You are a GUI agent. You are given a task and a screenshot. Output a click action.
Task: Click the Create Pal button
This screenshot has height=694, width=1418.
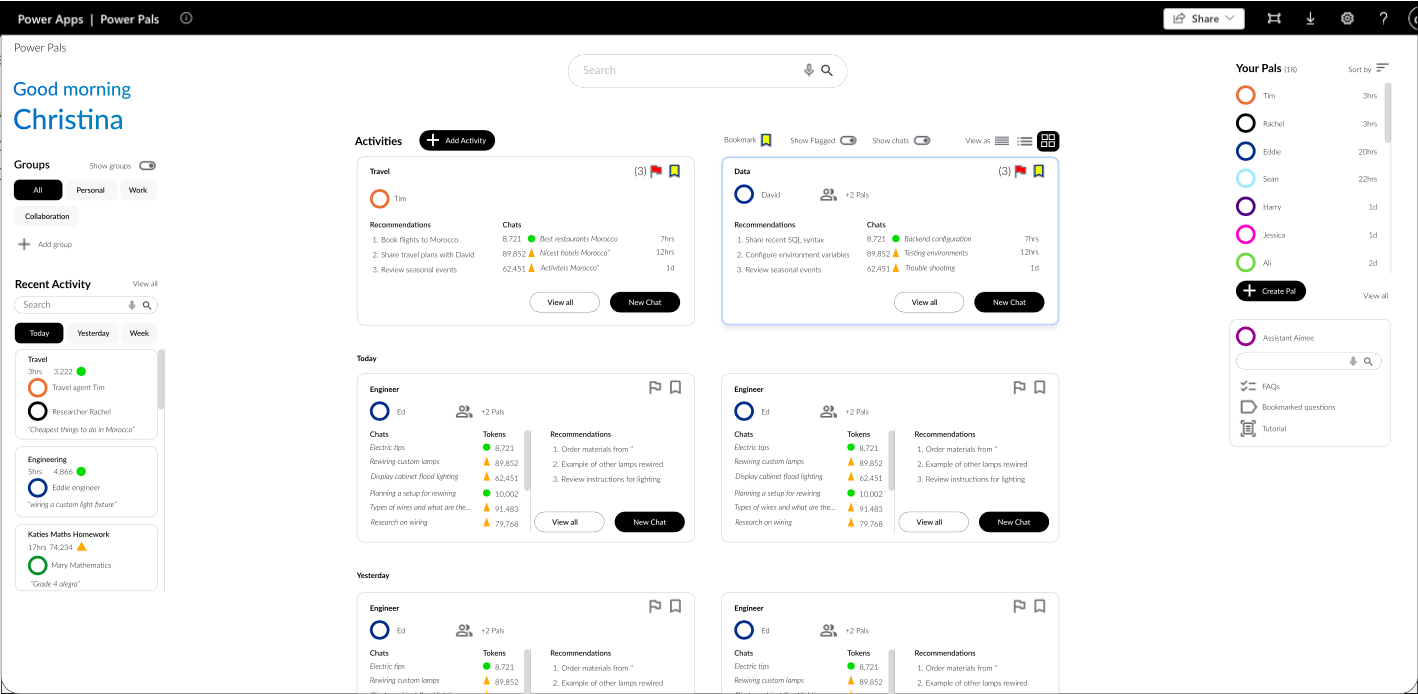click(x=1271, y=291)
